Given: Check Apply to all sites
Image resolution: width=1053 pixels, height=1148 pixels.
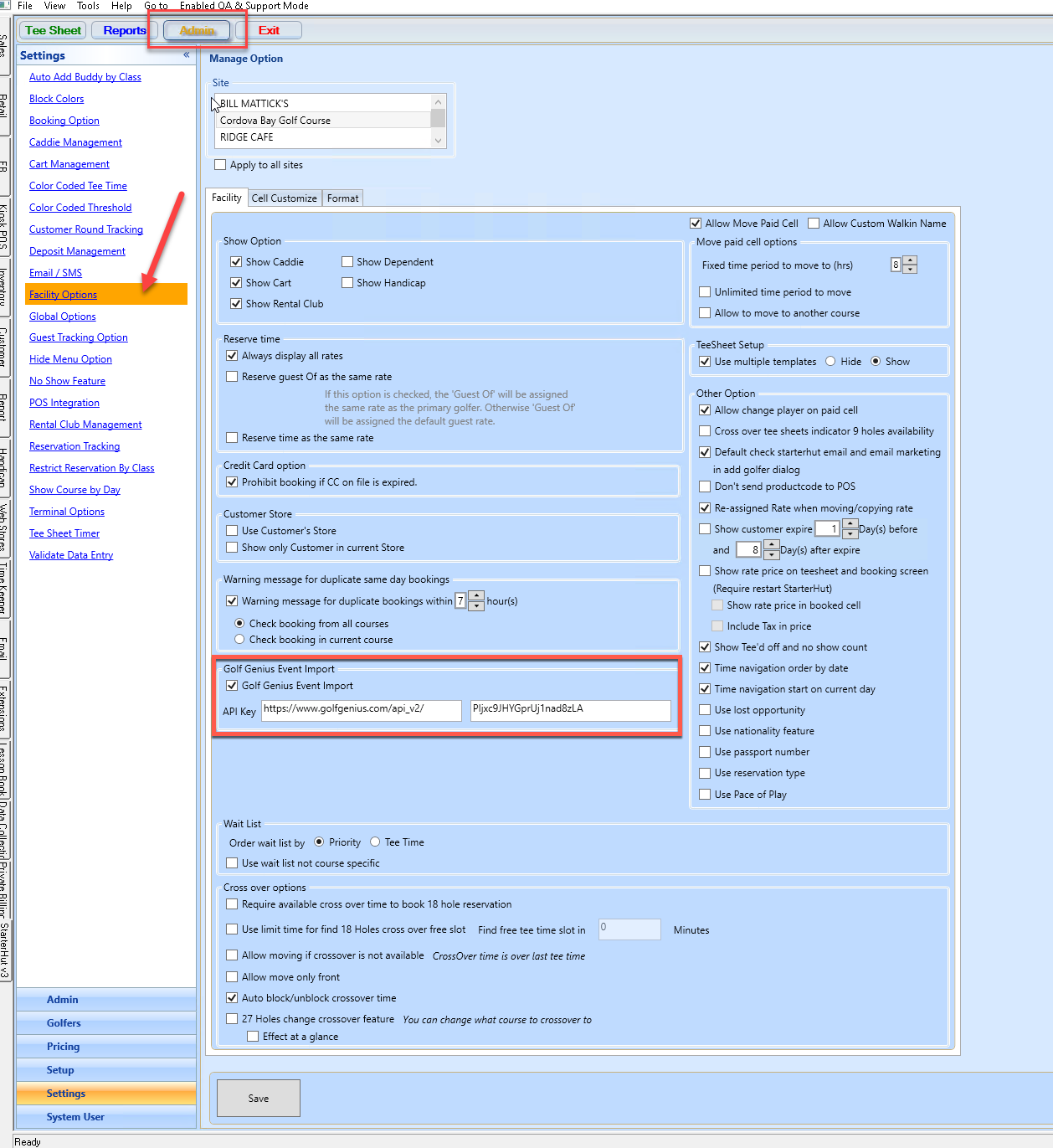Looking at the screenshot, I should [x=221, y=165].
